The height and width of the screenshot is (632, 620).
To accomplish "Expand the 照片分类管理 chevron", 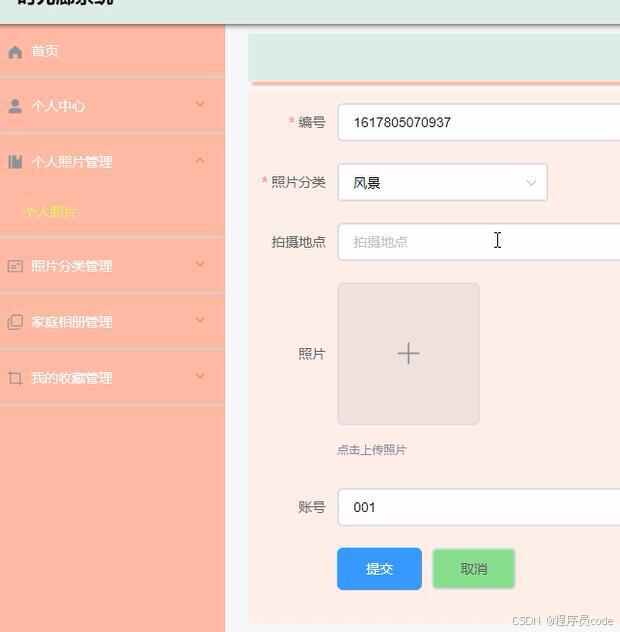I will pos(200,264).
